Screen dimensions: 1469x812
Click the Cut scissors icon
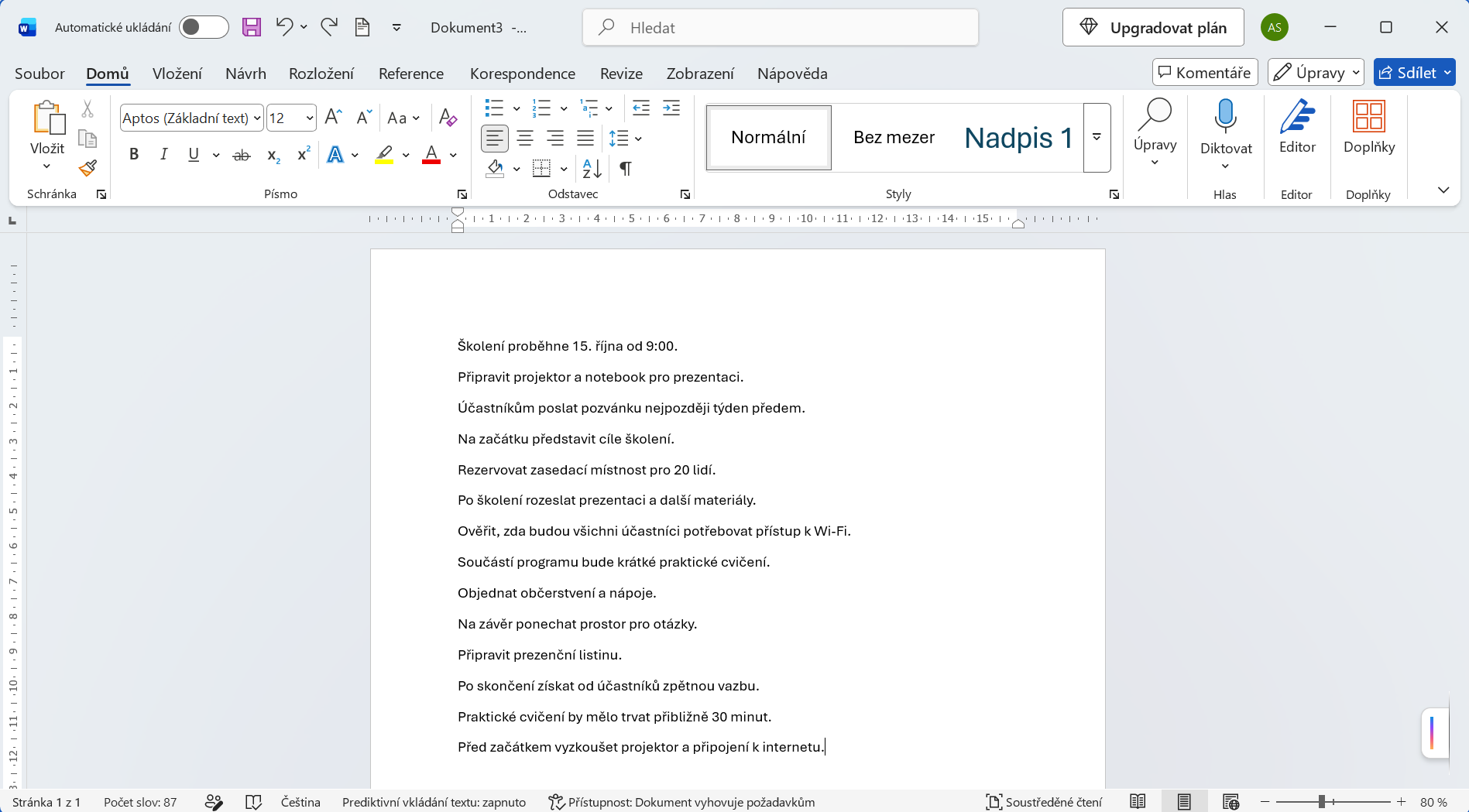88,109
